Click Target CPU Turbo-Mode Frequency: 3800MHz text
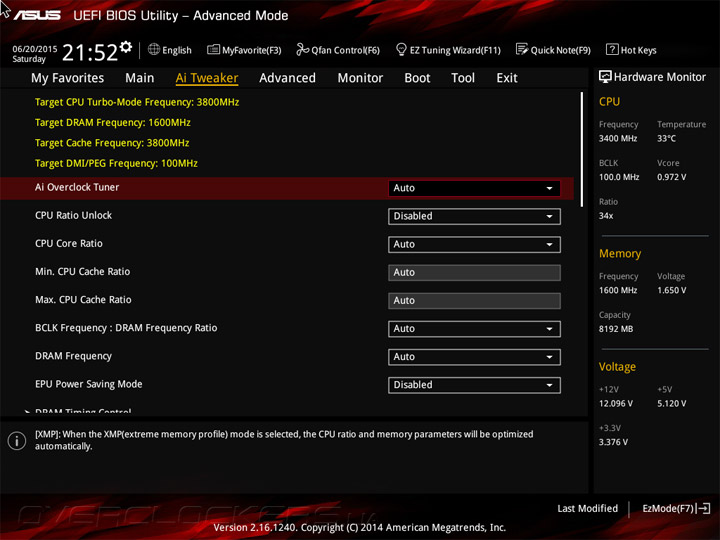720x540 pixels. pos(137,102)
